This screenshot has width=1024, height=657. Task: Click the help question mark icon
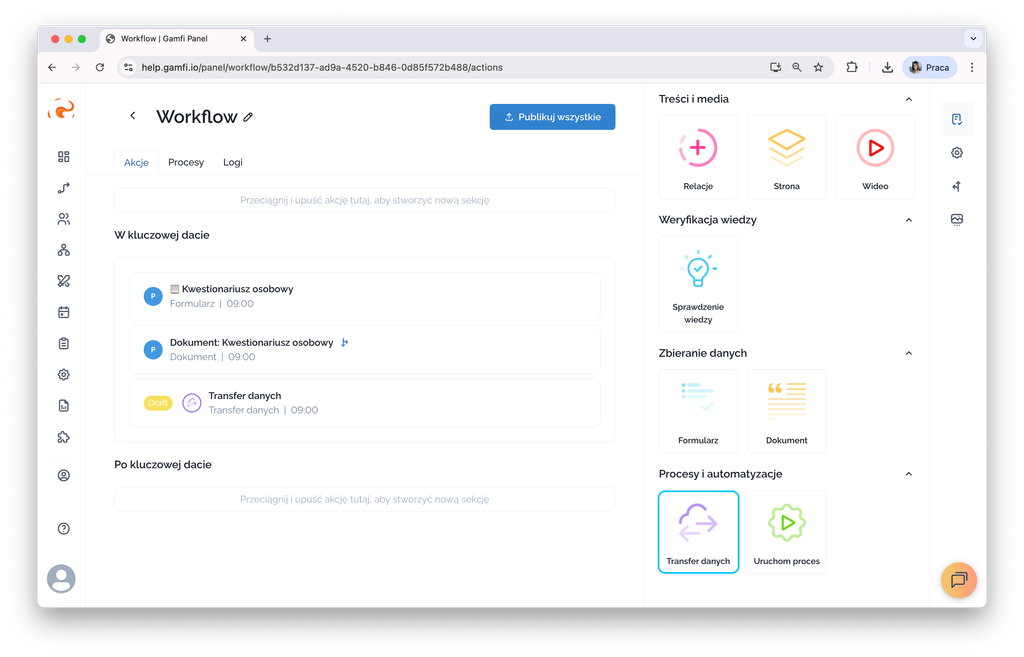click(x=64, y=528)
